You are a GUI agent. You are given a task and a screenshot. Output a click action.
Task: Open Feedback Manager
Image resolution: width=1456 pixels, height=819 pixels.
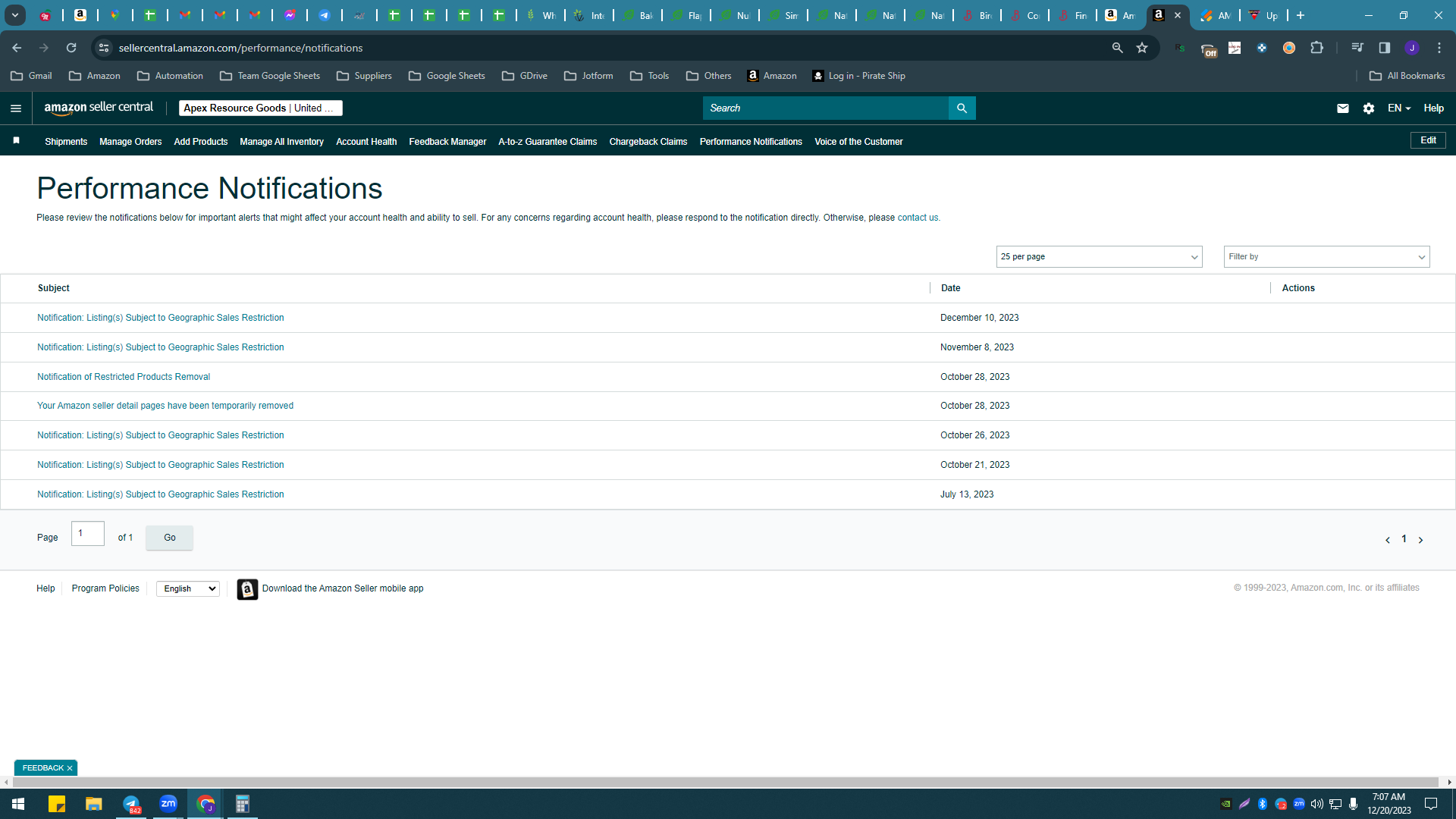(x=447, y=142)
